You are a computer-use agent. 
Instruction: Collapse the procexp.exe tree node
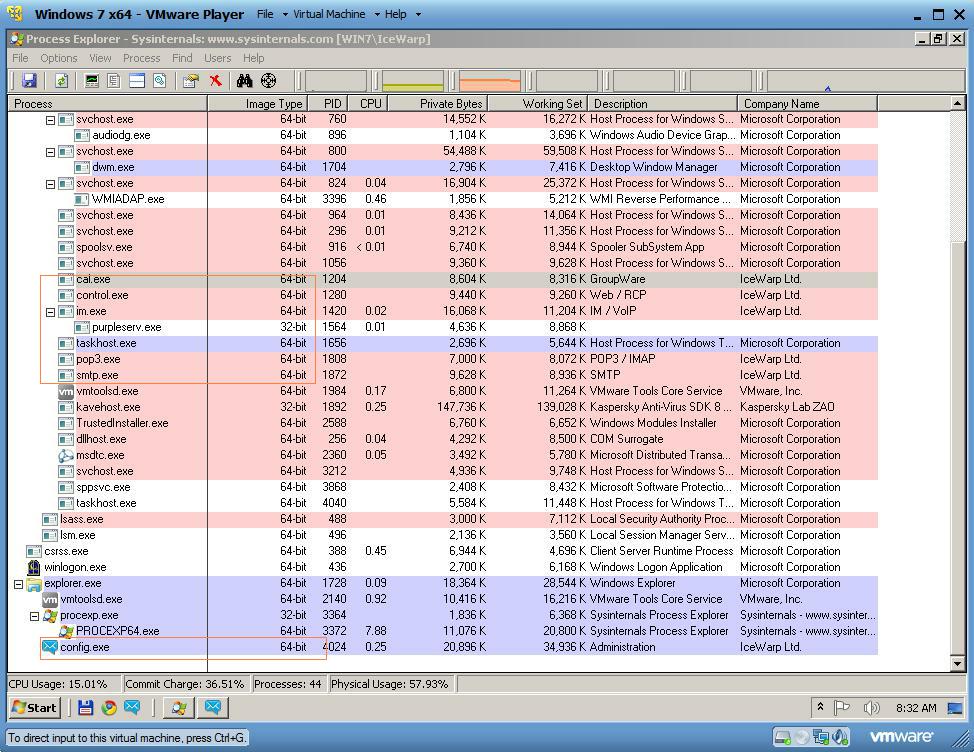35,616
